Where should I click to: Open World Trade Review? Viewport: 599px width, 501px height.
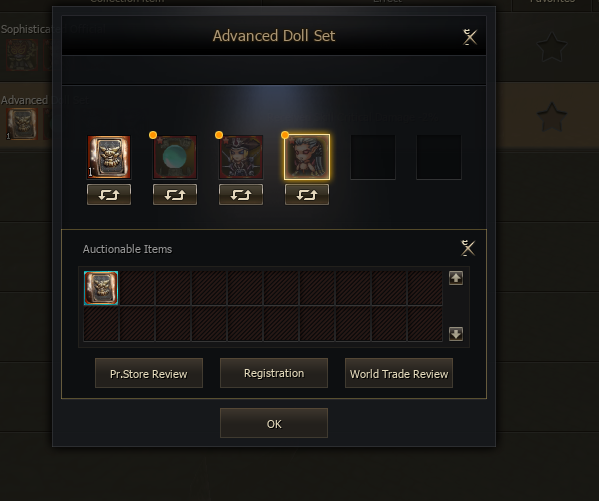pos(399,373)
